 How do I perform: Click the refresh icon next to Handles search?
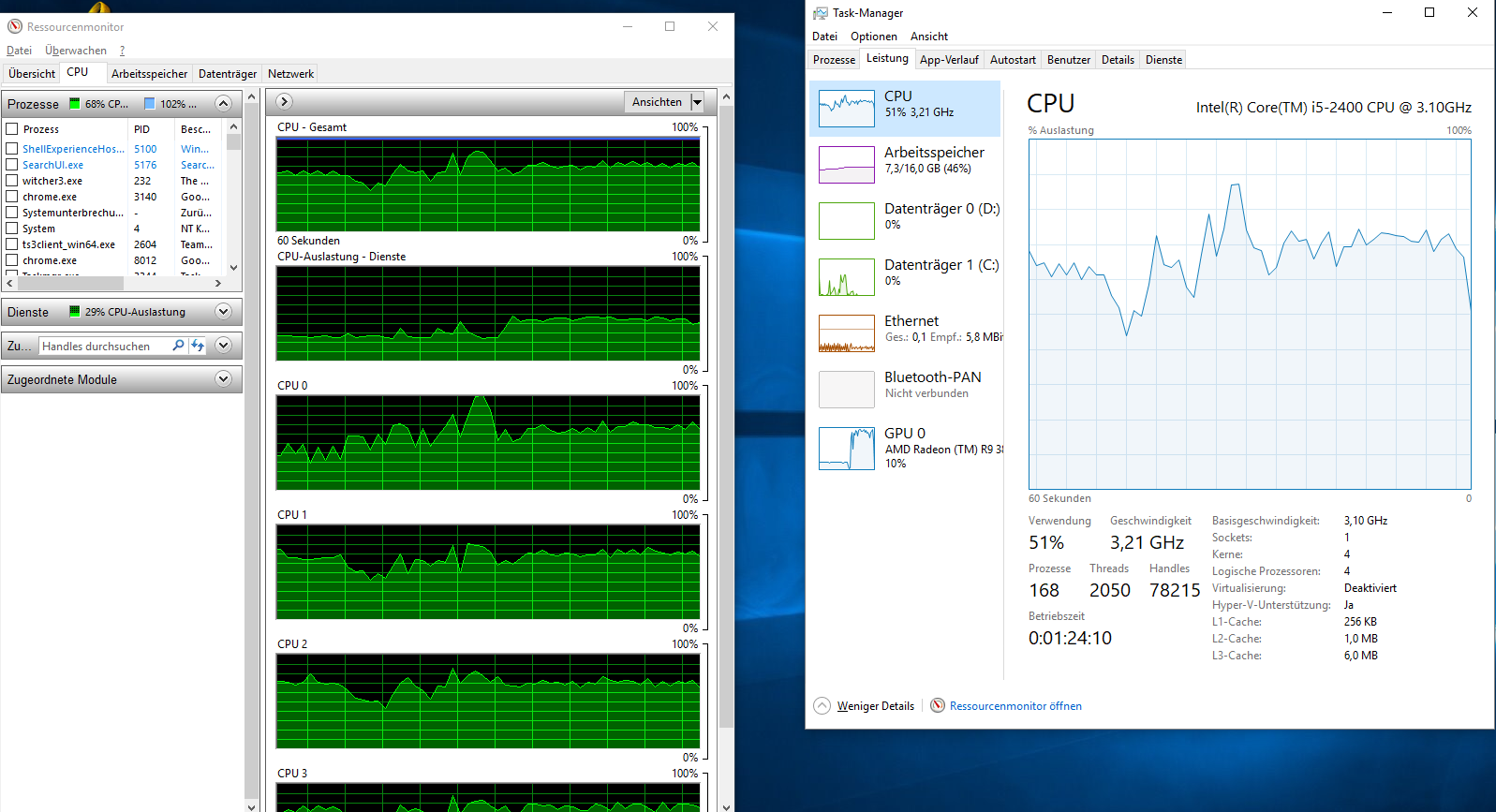(x=198, y=346)
